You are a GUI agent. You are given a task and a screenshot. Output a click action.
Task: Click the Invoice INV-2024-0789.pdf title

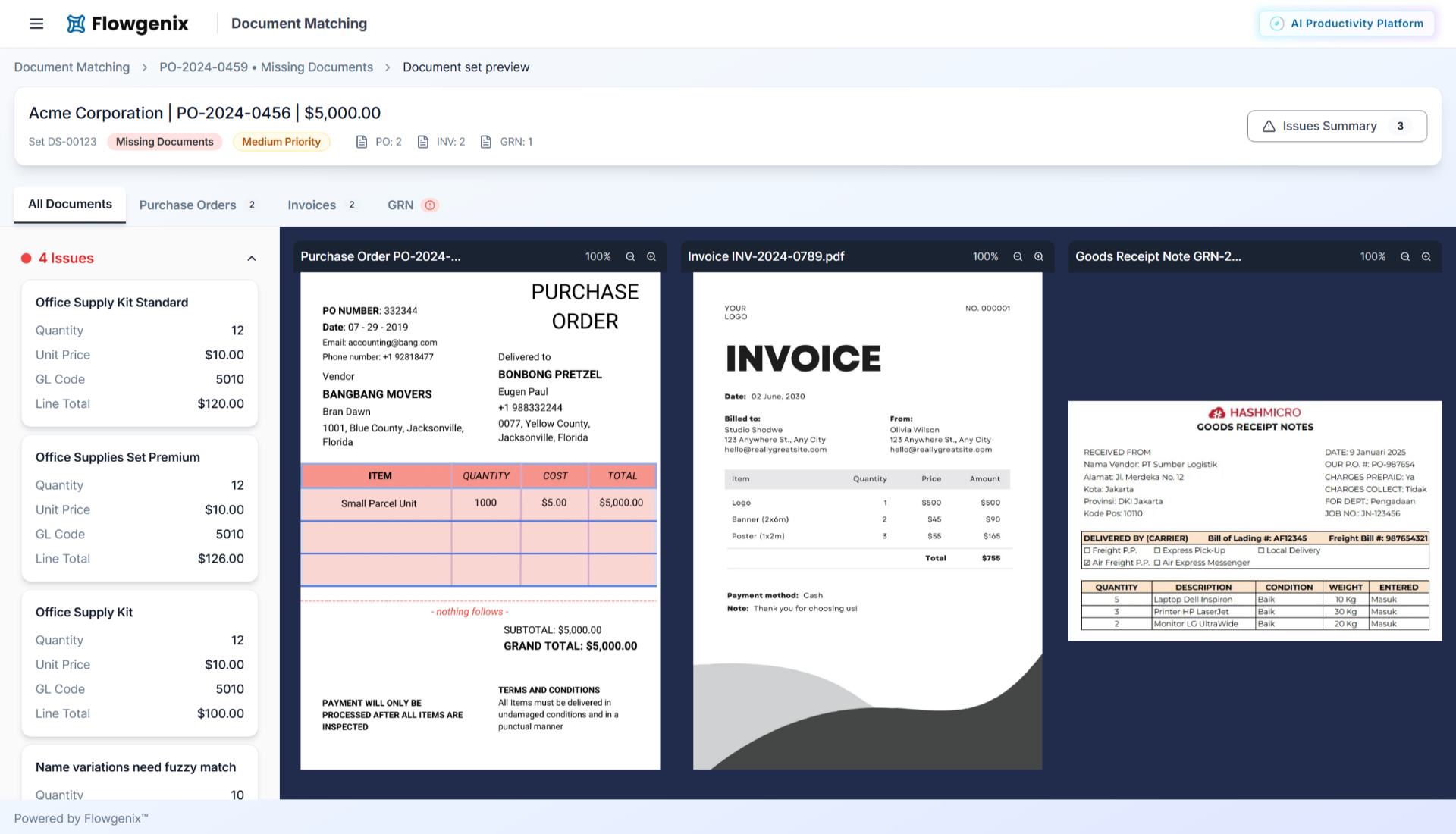(x=766, y=256)
